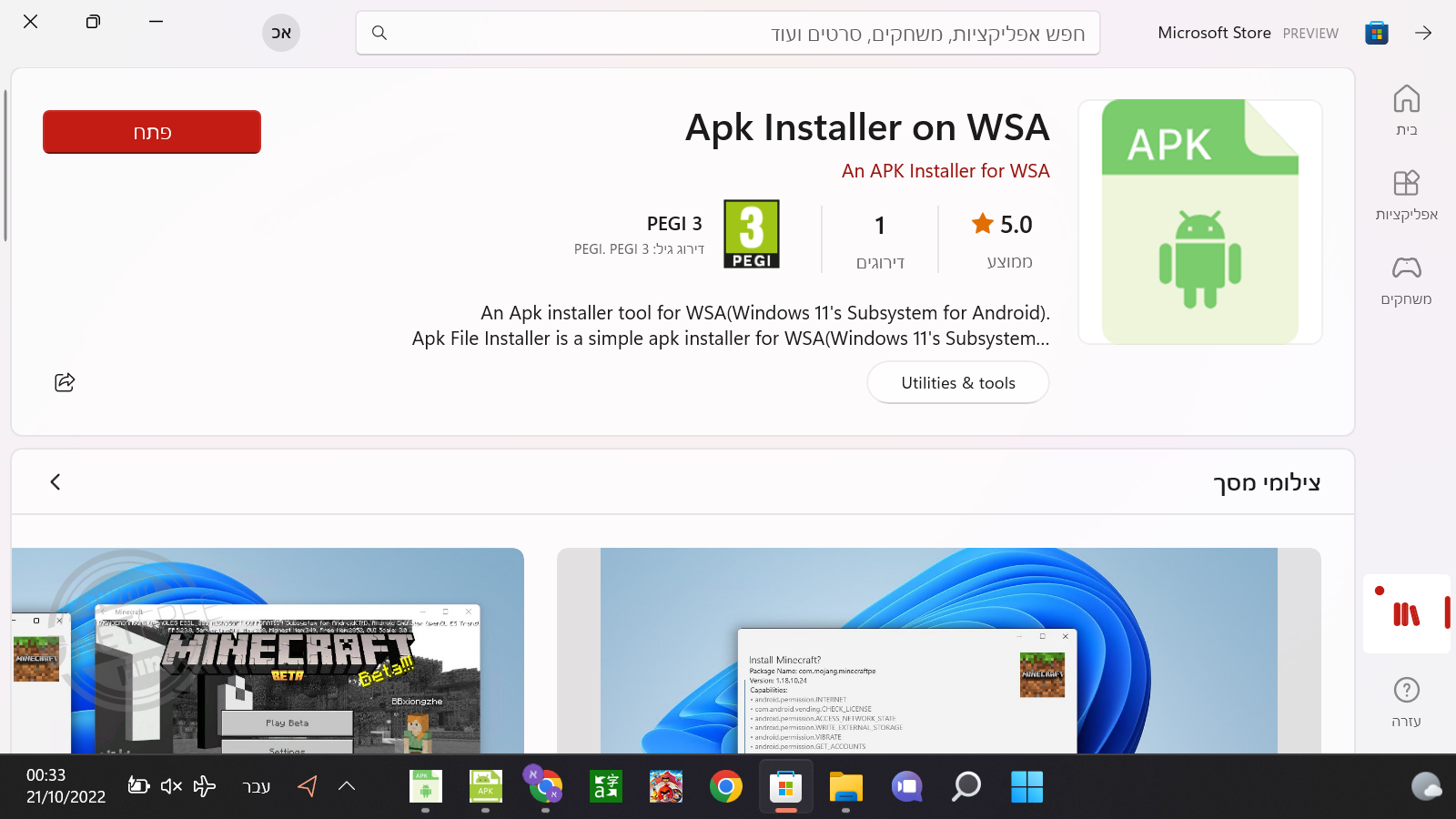Image resolution: width=1456 pixels, height=819 pixels.
Task: Open taskbar Search icon
Action: point(966,787)
